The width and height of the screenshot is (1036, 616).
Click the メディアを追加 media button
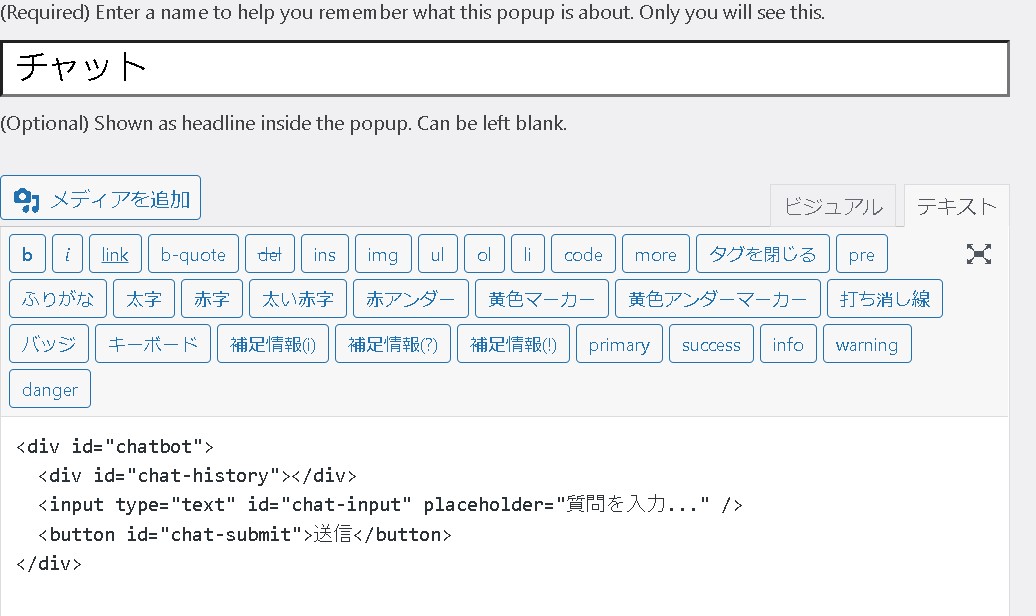tap(101, 197)
